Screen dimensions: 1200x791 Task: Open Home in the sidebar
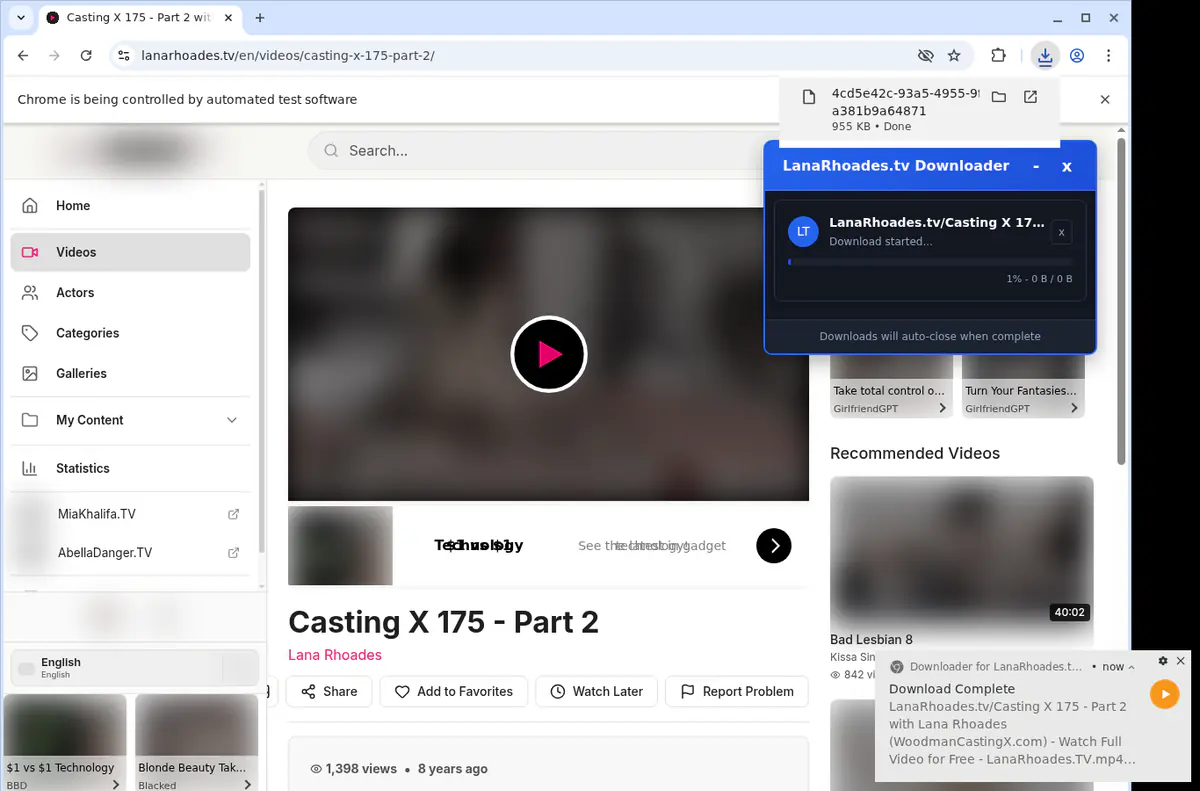pos(130,206)
